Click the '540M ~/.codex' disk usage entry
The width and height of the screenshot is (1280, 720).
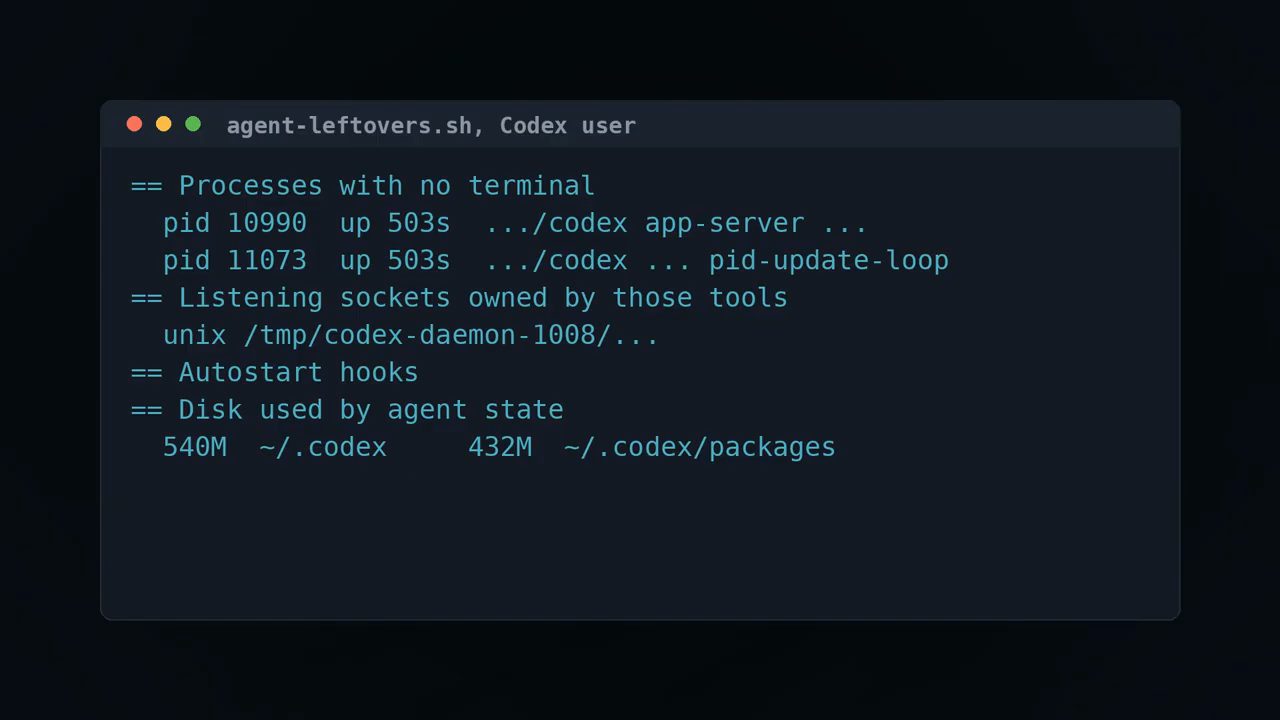275,447
